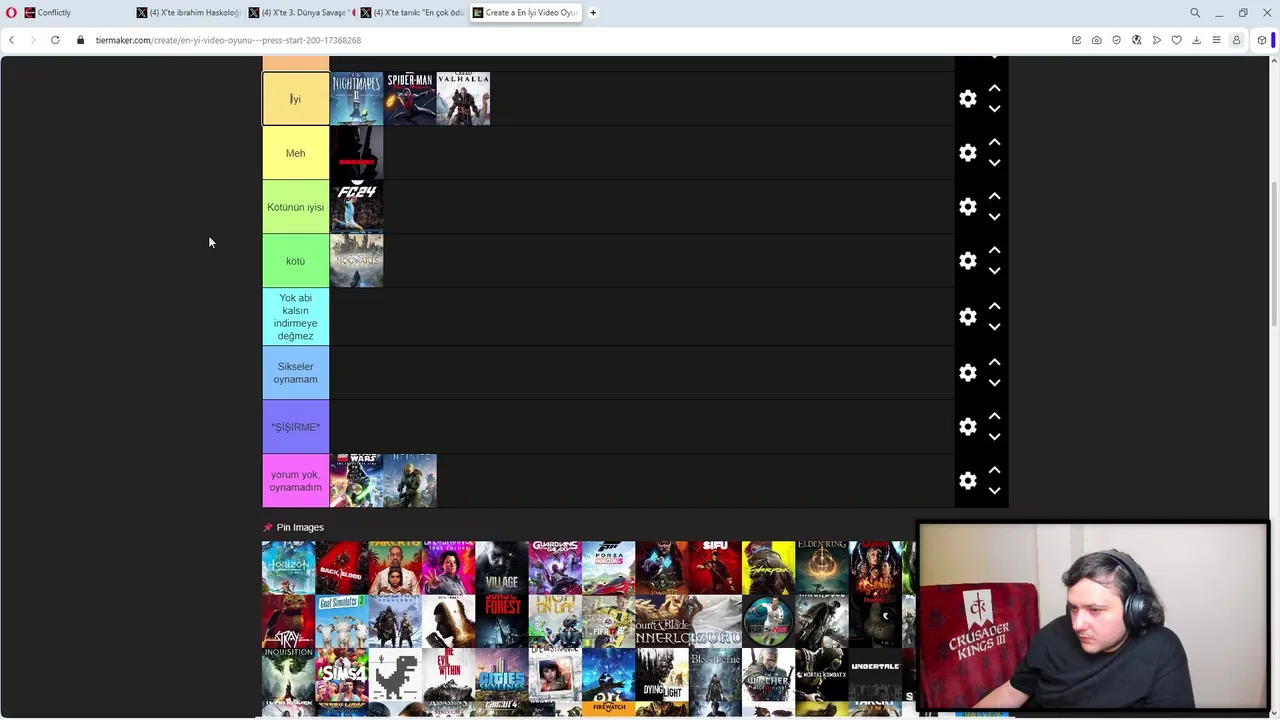Pick Sims 4 cover from pool
1280x720 pixels.
click(x=342, y=675)
